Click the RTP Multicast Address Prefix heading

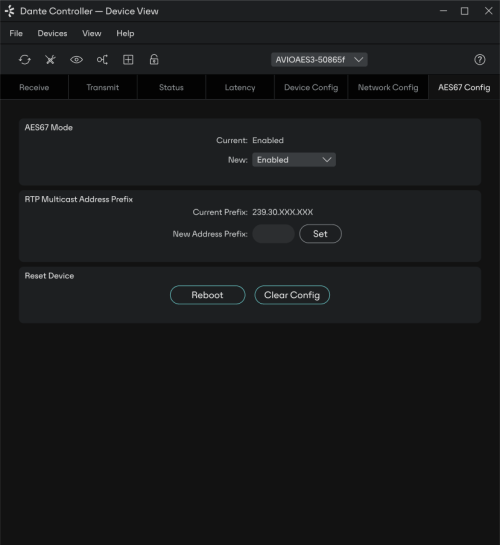point(79,200)
